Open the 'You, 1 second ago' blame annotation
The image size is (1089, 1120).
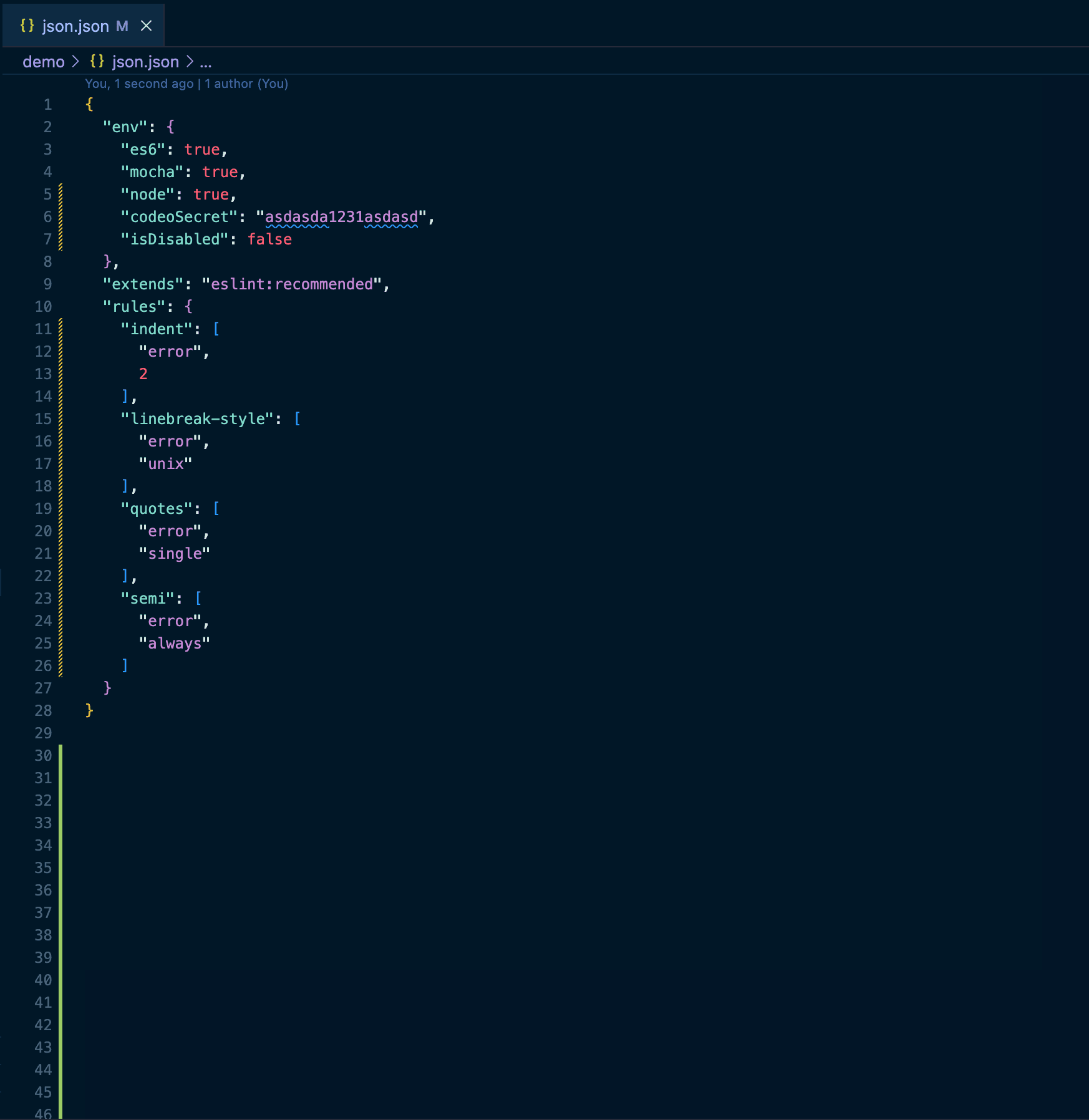[x=186, y=84]
